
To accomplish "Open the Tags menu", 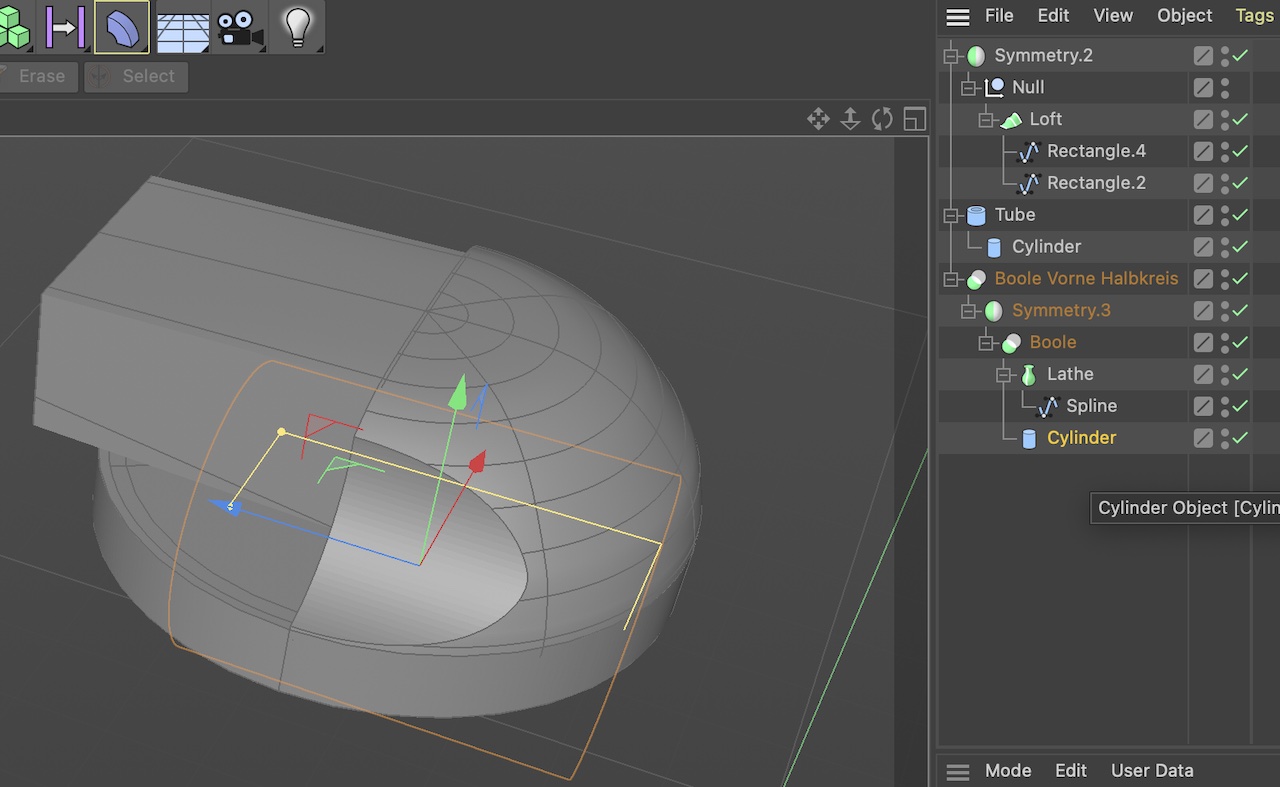I will point(1254,16).
